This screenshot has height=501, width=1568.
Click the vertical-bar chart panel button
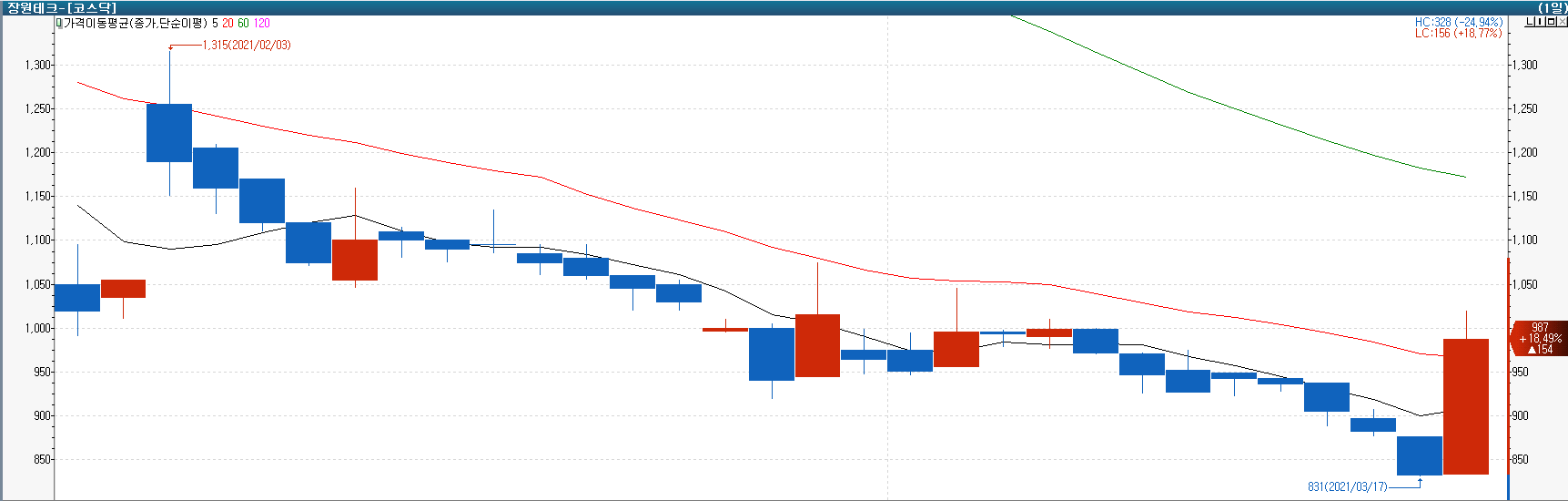click(x=1541, y=22)
